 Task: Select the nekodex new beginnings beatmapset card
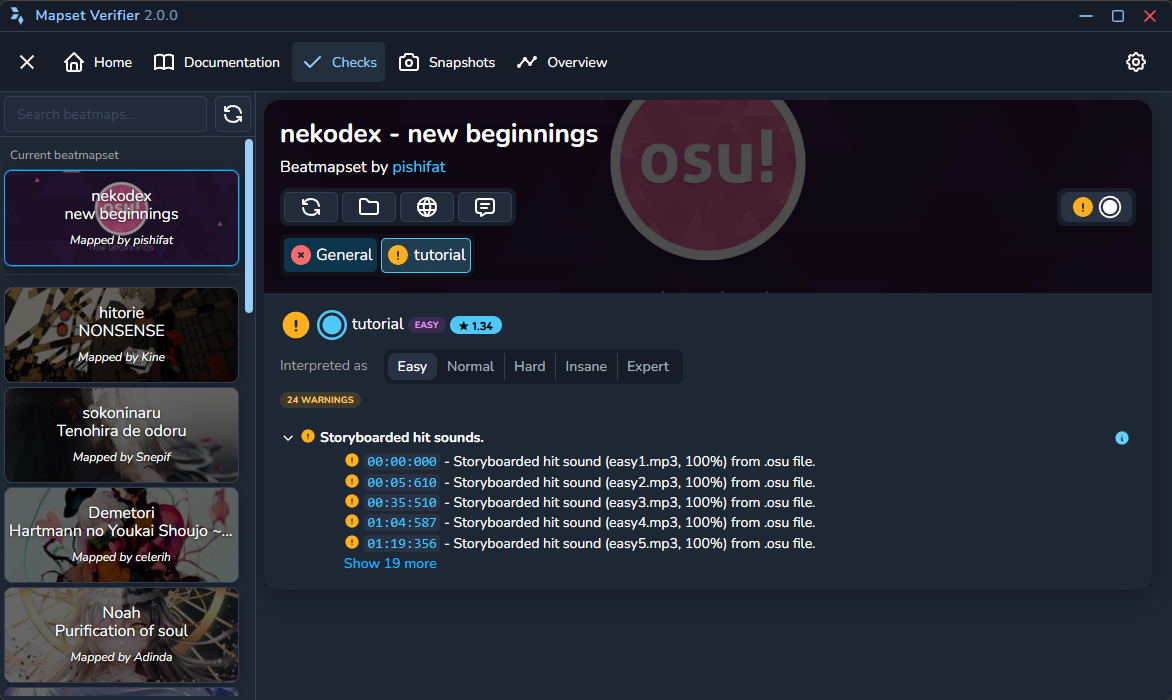point(122,218)
